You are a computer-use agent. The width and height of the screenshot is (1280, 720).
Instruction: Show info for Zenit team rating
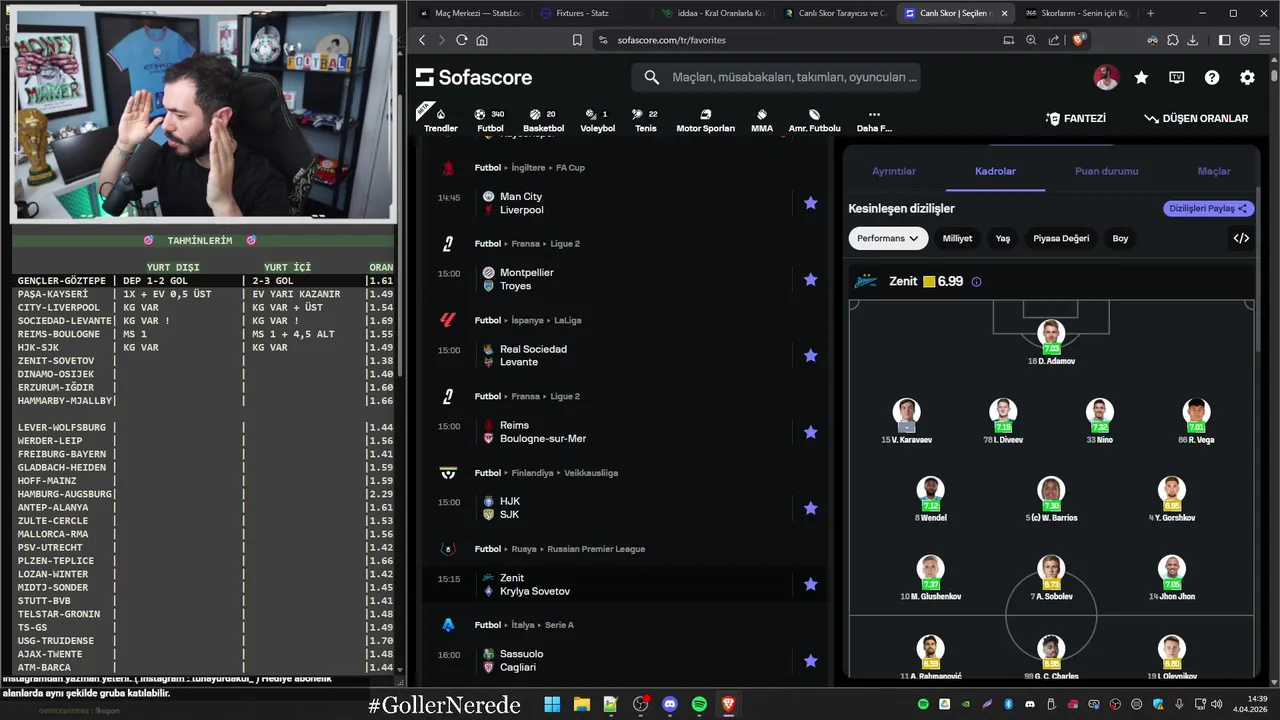pyautogui.click(x=976, y=282)
